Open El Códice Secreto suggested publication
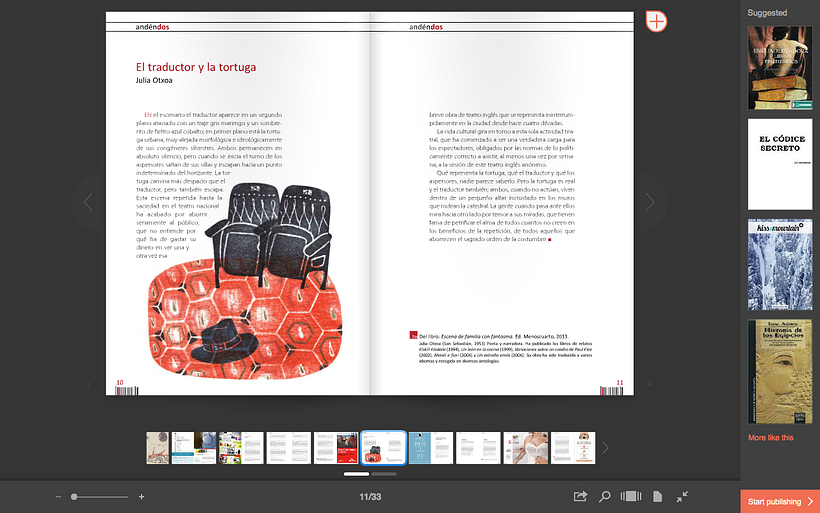 point(780,164)
